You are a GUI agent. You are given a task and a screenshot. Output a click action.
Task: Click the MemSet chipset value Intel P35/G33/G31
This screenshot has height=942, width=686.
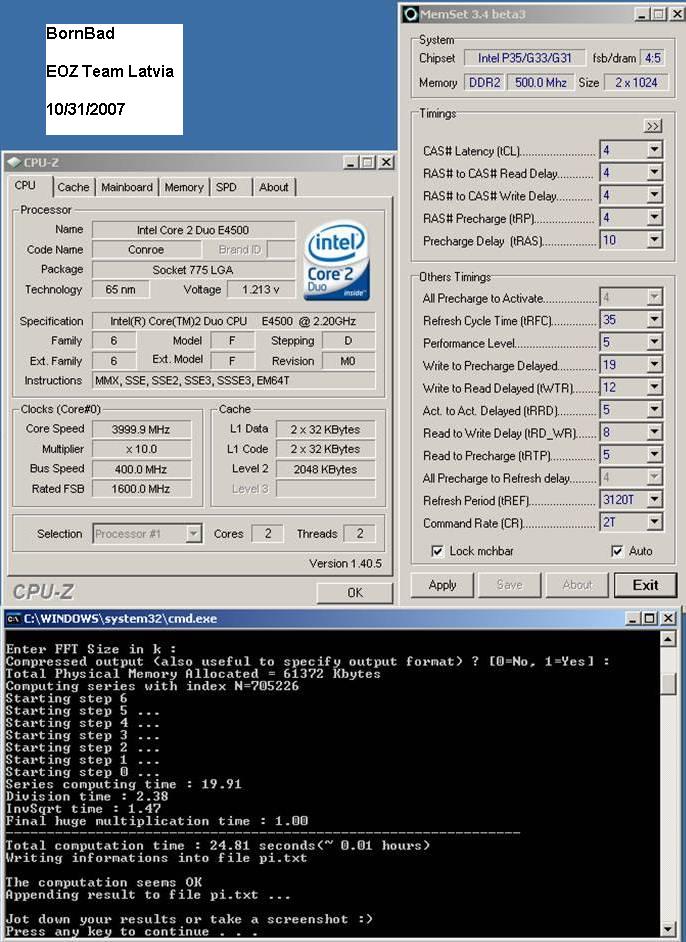point(524,58)
